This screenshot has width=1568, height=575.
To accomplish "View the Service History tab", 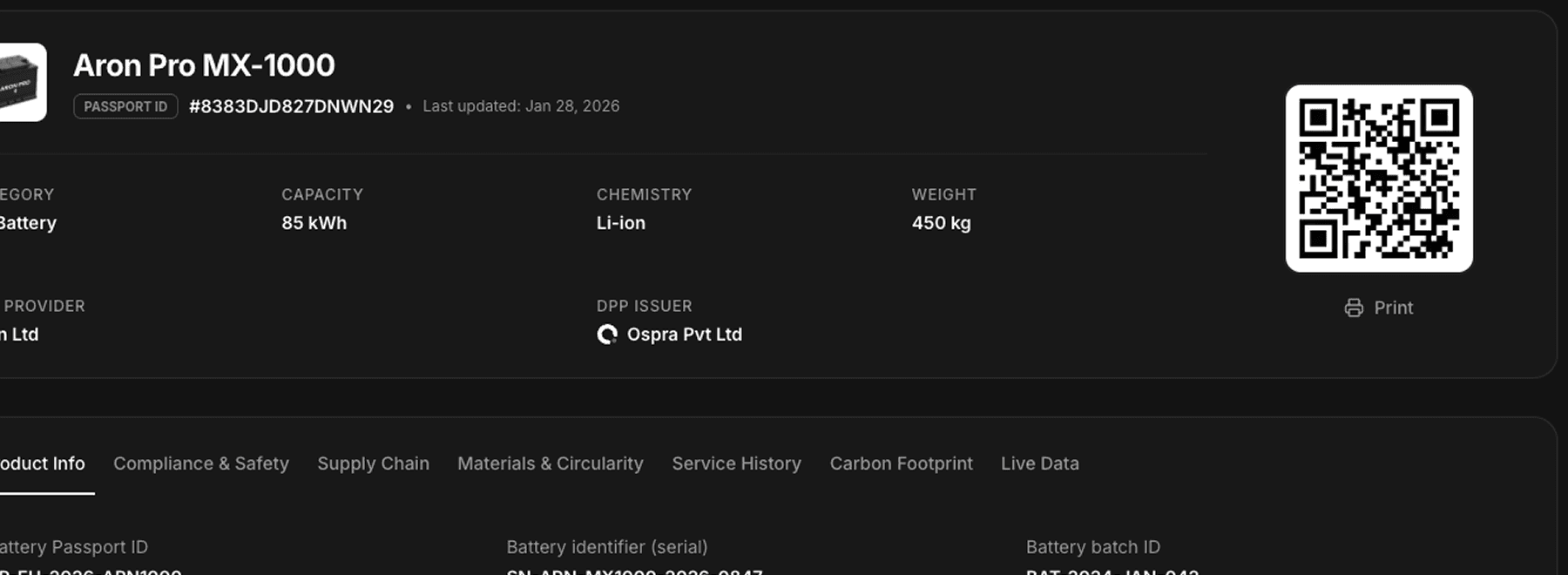I will (736, 463).
